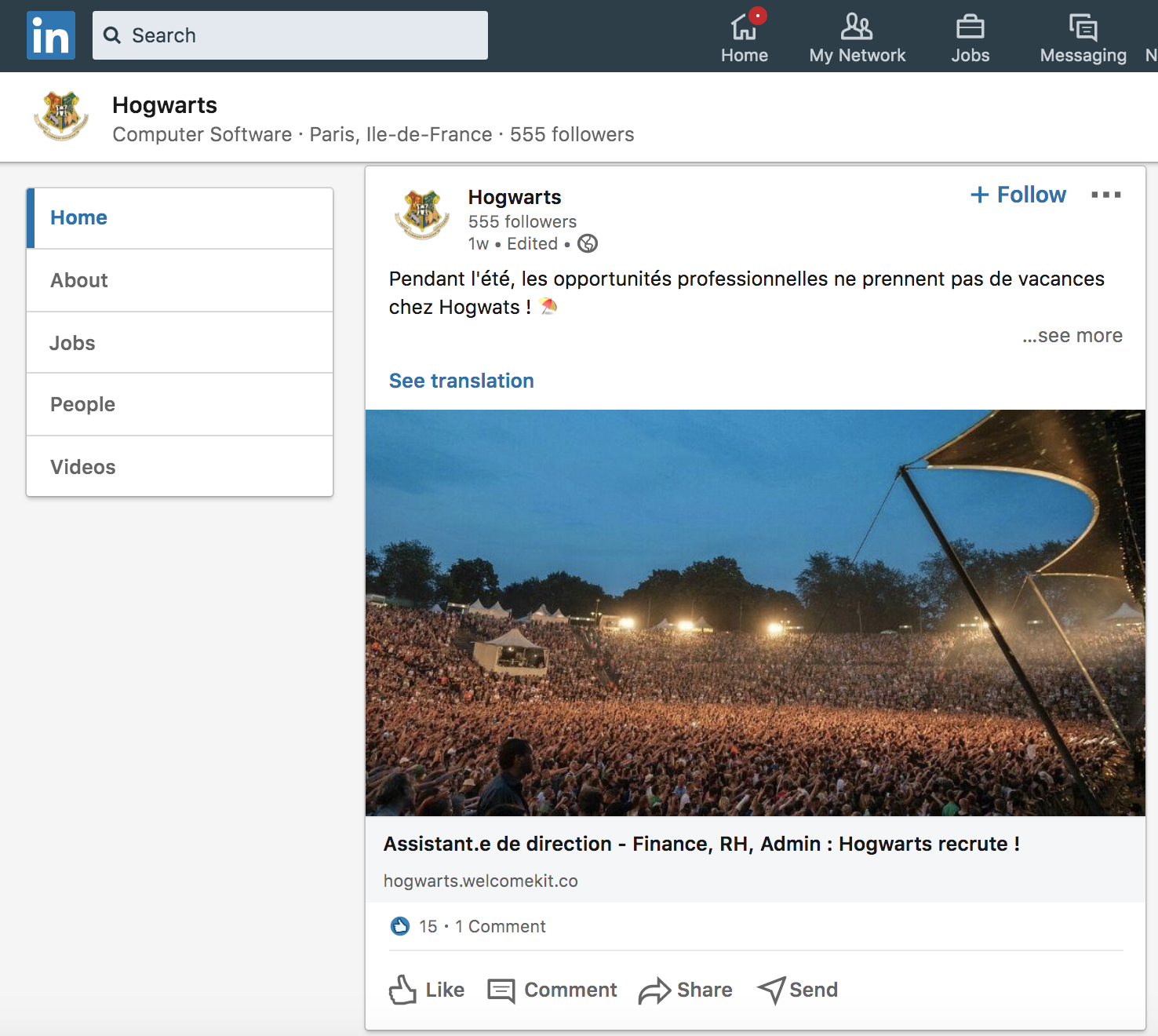
Task: Open the festival crowd image in post
Action: tap(755, 612)
